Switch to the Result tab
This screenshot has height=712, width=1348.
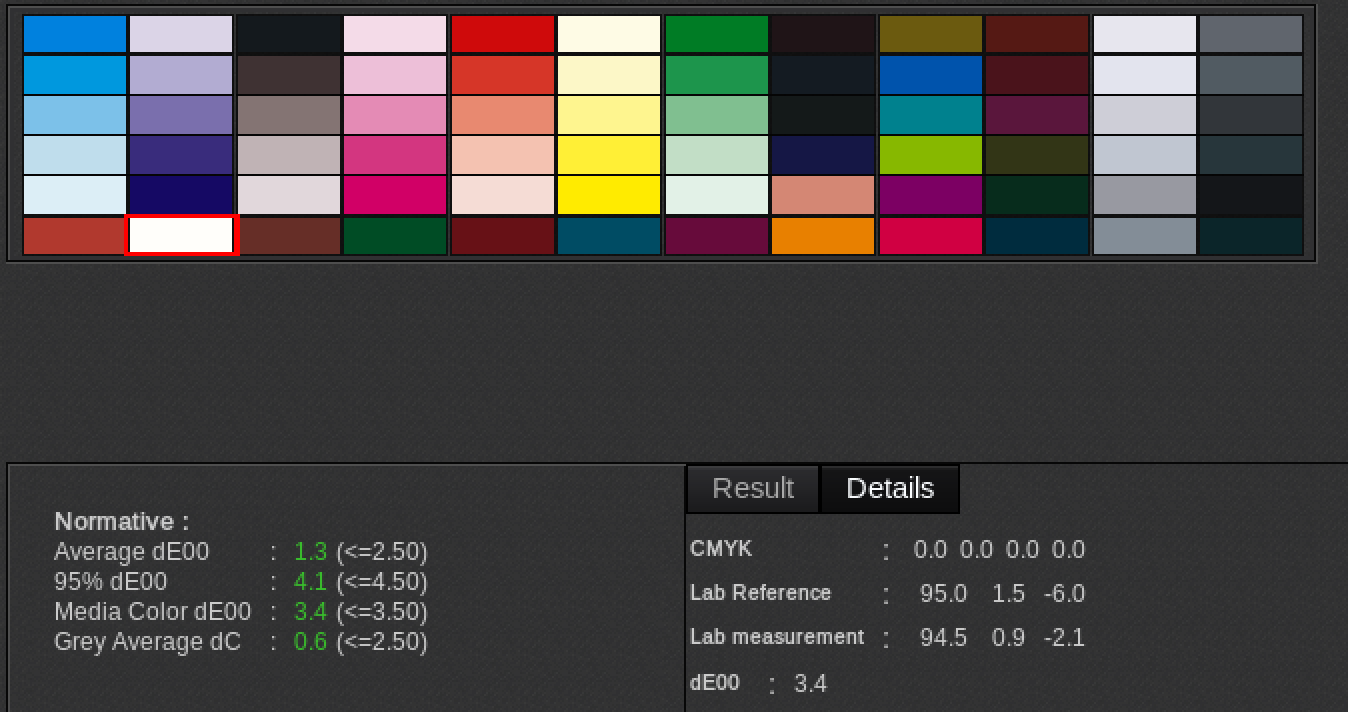[752, 488]
